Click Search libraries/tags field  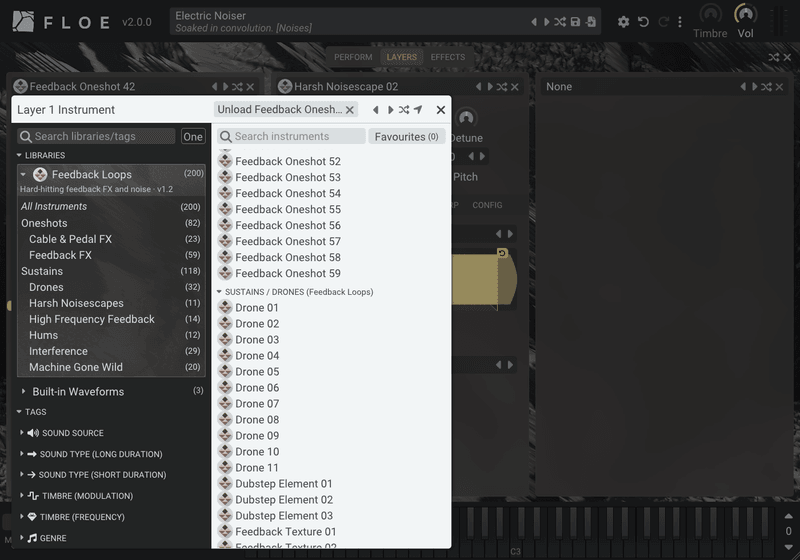(97, 136)
